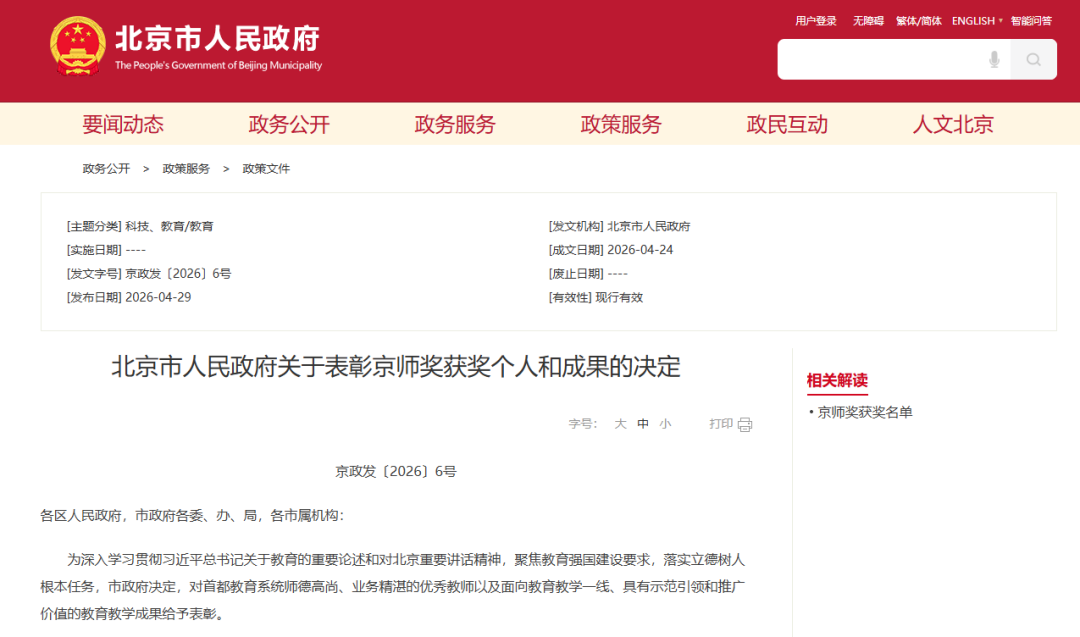Enable 无障碍 accessibility mode
The height and width of the screenshot is (637, 1080).
(x=868, y=21)
